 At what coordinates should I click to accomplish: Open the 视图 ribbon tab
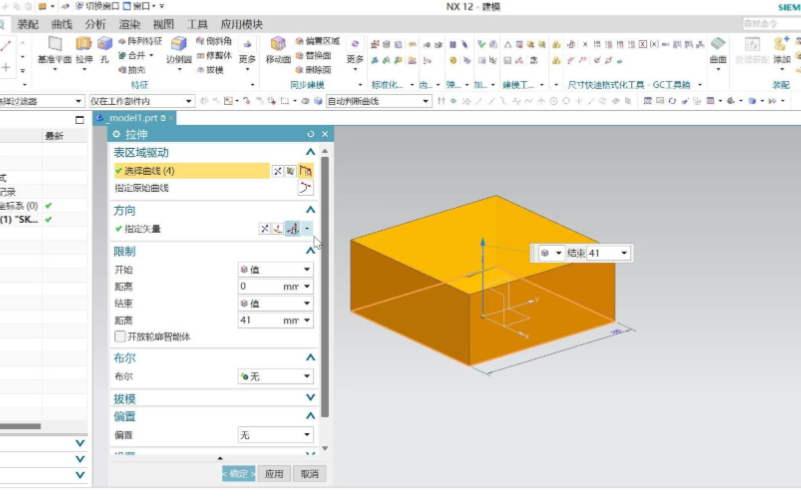pyautogui.click(x=163, y=25)
